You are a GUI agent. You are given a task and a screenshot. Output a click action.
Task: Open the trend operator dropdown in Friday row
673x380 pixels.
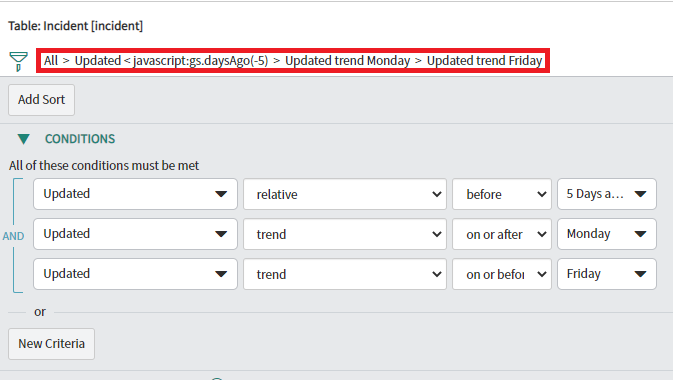tap(345, 274)
